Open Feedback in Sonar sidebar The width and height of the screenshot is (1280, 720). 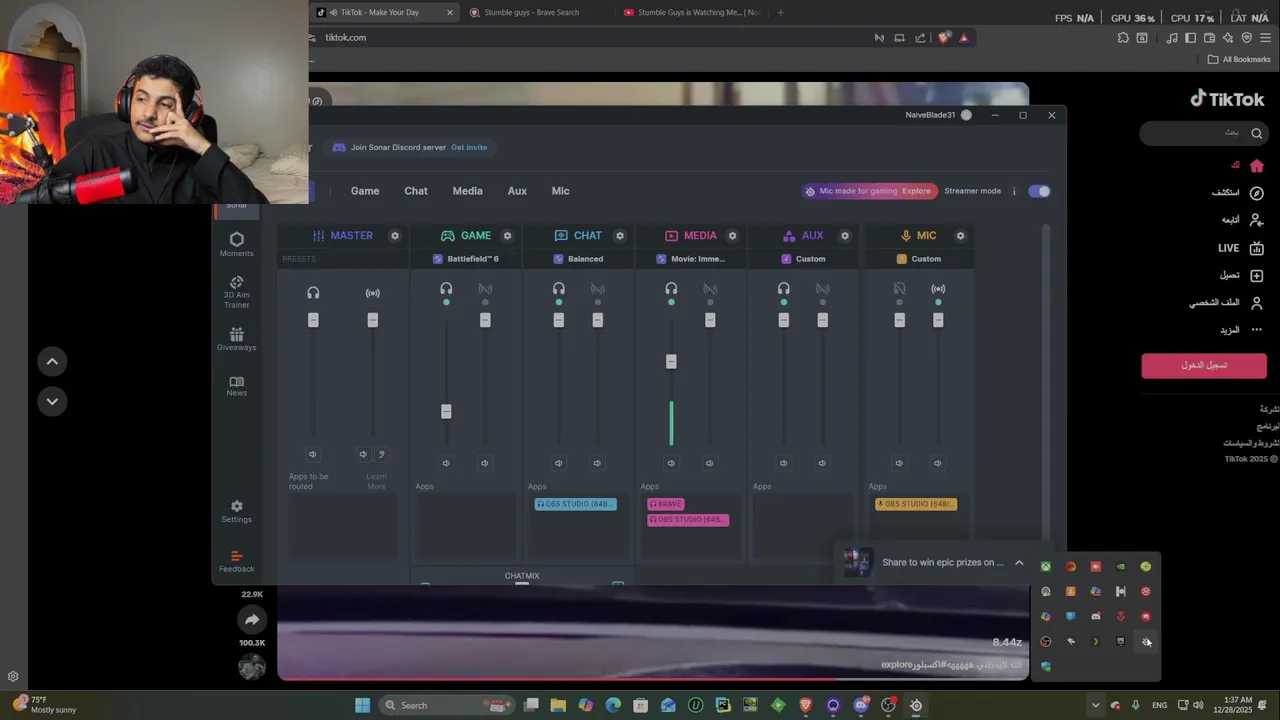click(x=237, y=561)
